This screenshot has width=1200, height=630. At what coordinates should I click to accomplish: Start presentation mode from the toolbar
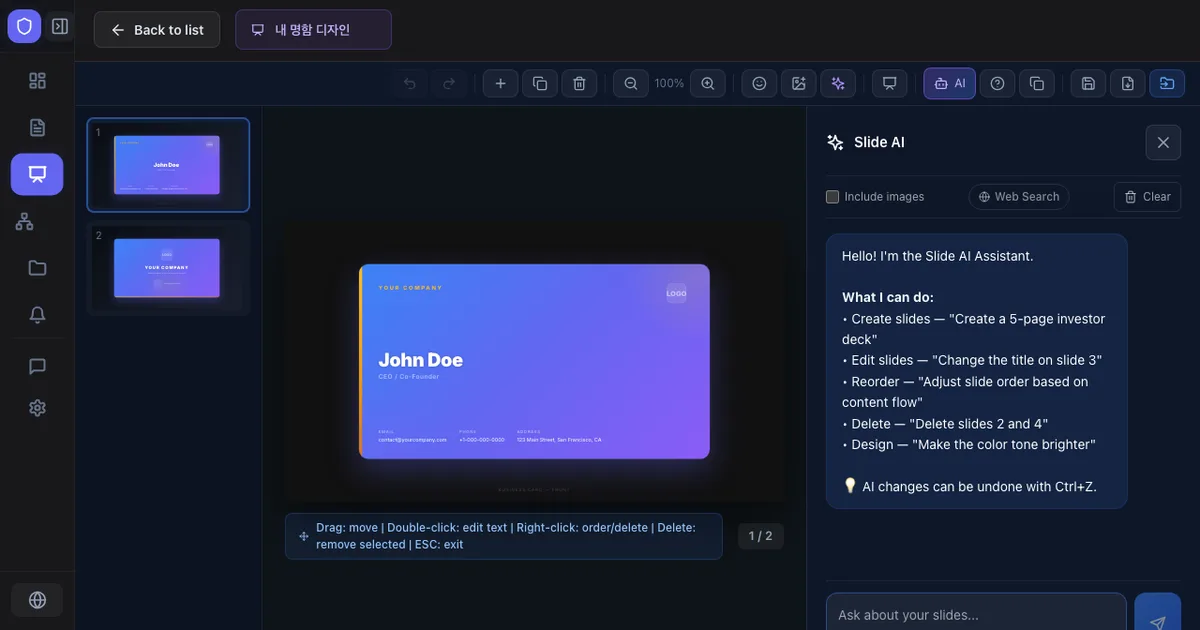(889, 84)
